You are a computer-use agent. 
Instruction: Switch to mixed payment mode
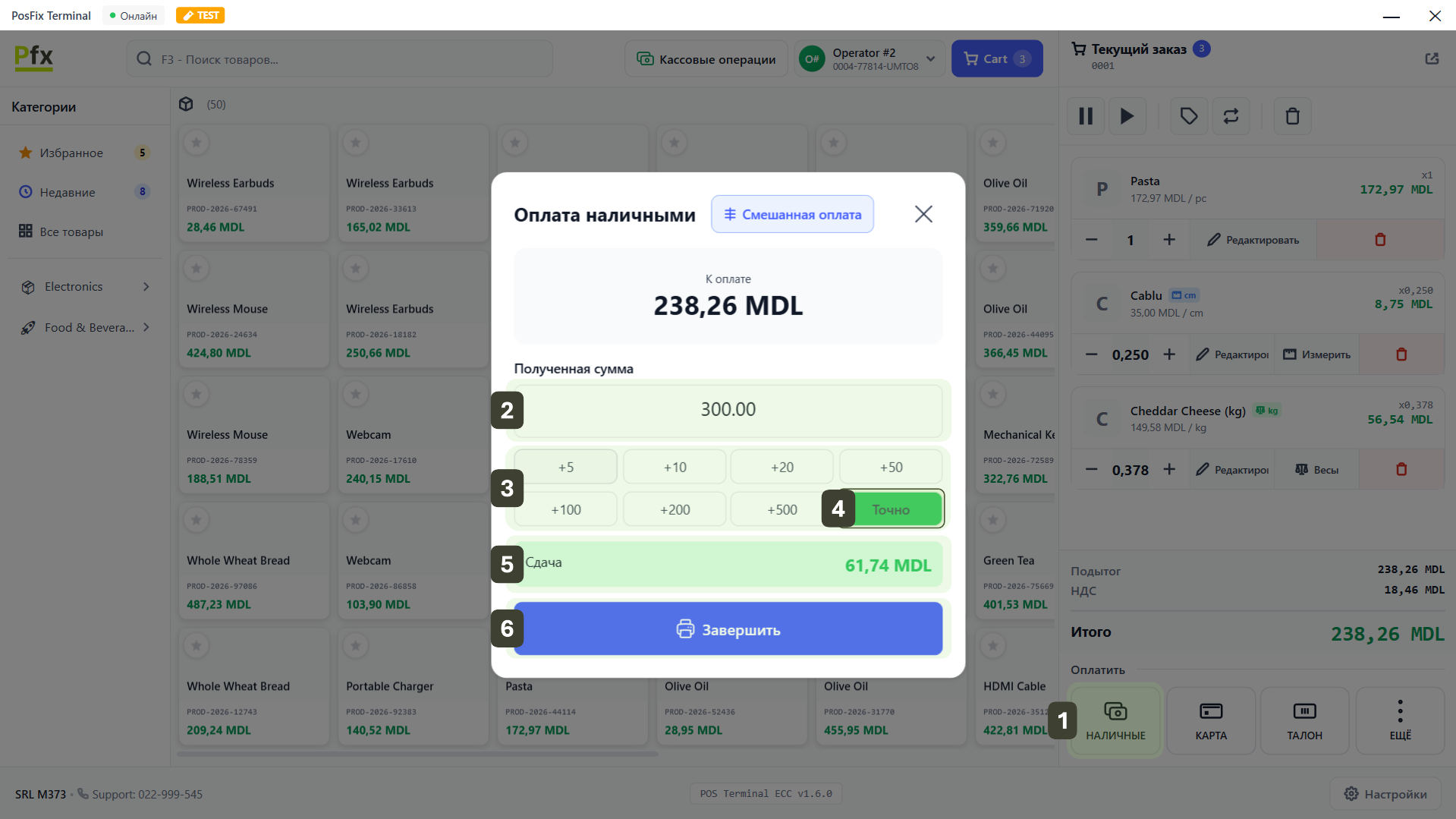click(792, 214)
